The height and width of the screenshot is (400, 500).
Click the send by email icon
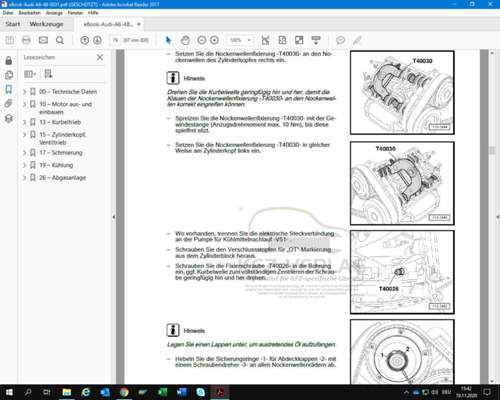tap(43, 40)
